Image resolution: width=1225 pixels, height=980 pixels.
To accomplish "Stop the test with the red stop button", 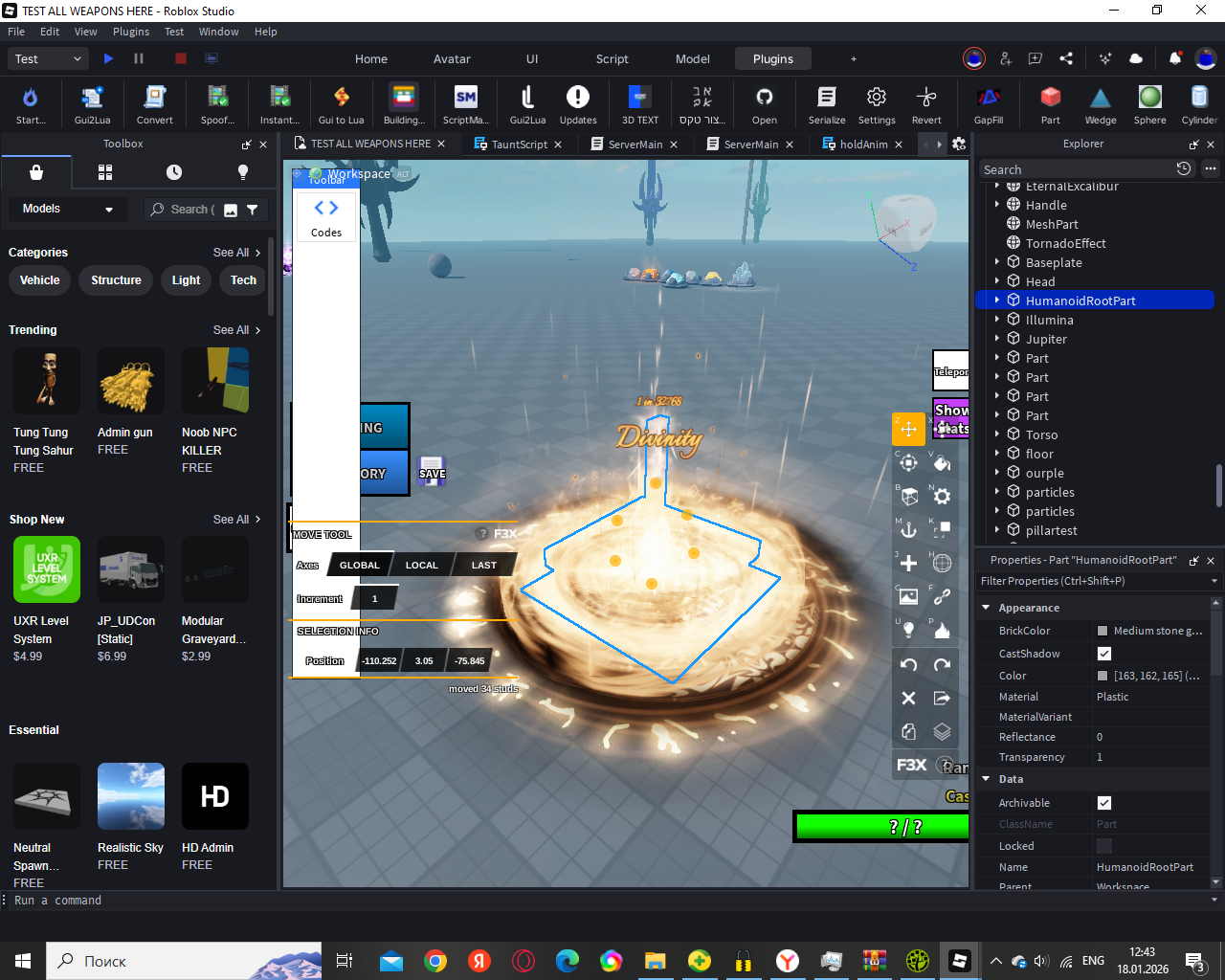I will (x=180, y=58).
